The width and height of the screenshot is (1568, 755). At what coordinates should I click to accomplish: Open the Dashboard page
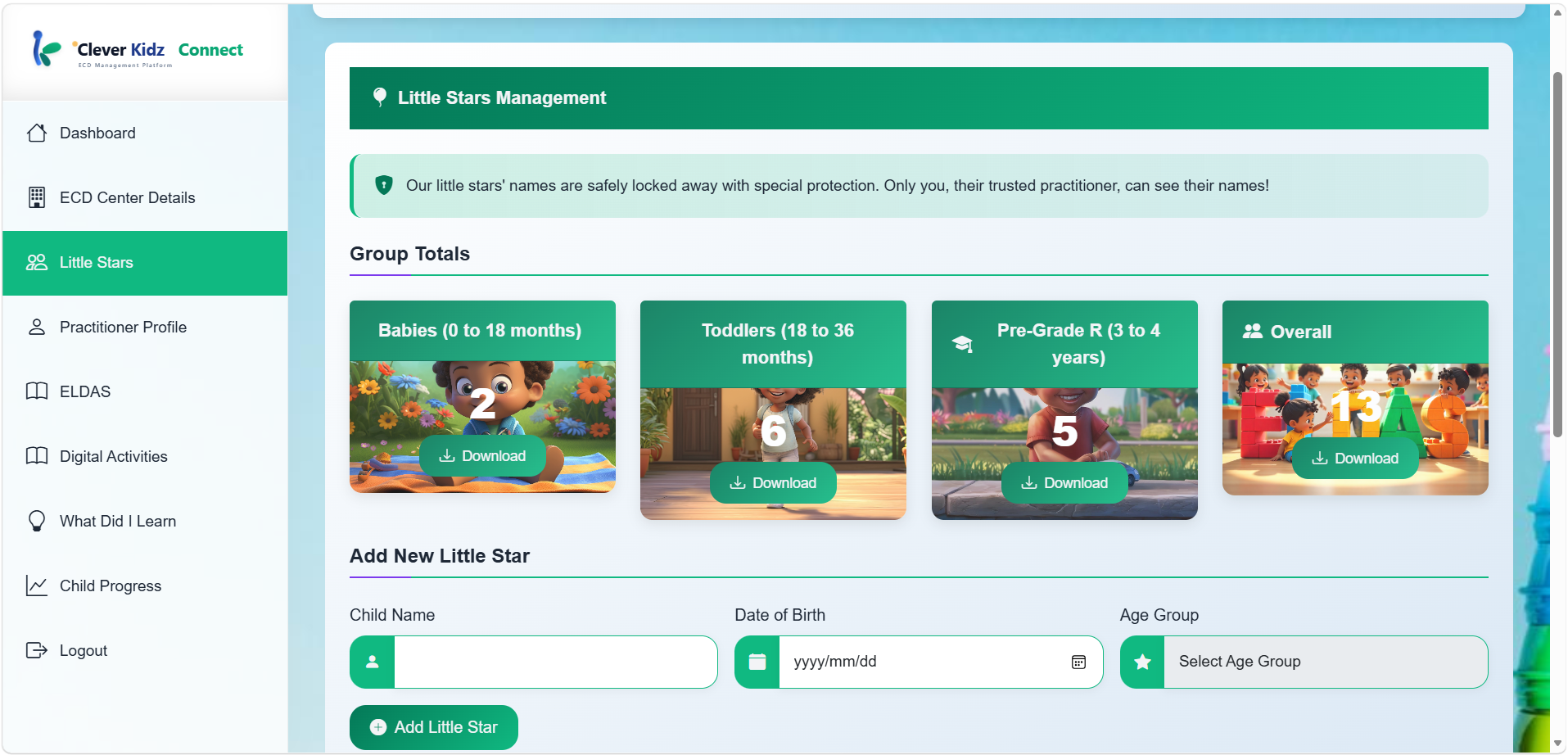(x=145, y=133)
